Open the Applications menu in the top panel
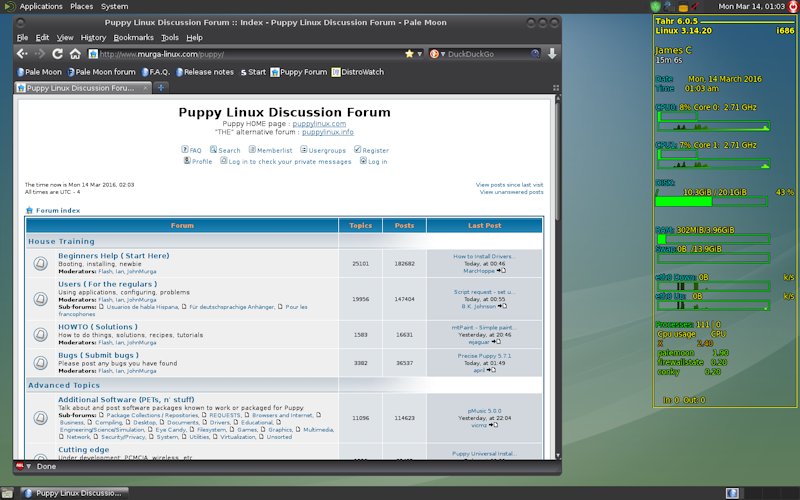800x500 pixels. coord(41,6)
